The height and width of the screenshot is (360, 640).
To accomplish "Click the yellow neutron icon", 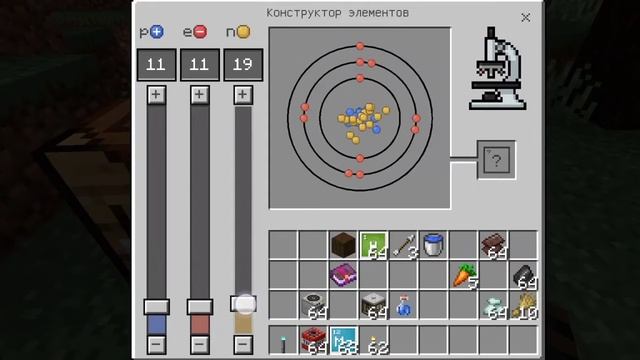I will point(243,32).
